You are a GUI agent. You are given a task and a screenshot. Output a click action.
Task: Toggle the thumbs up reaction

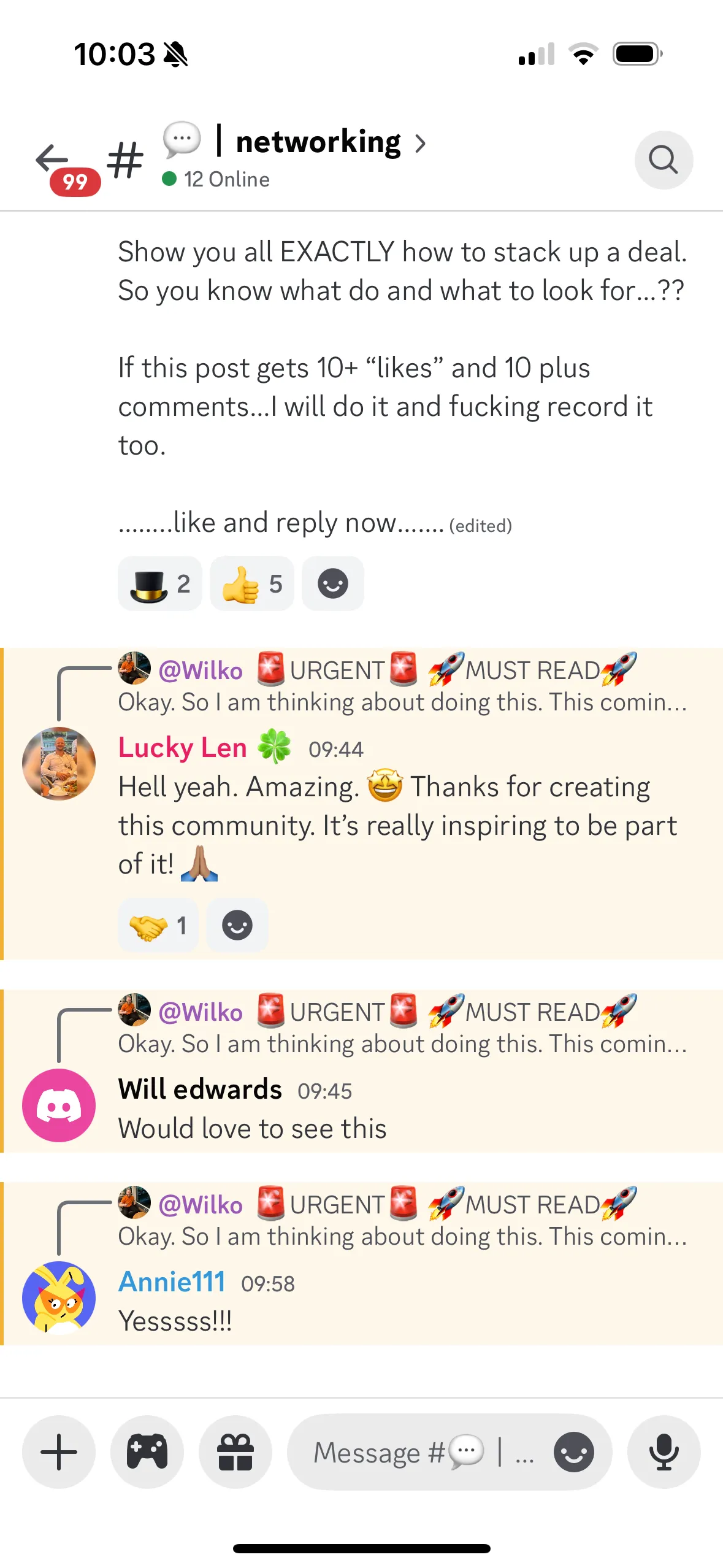[252, 583]
